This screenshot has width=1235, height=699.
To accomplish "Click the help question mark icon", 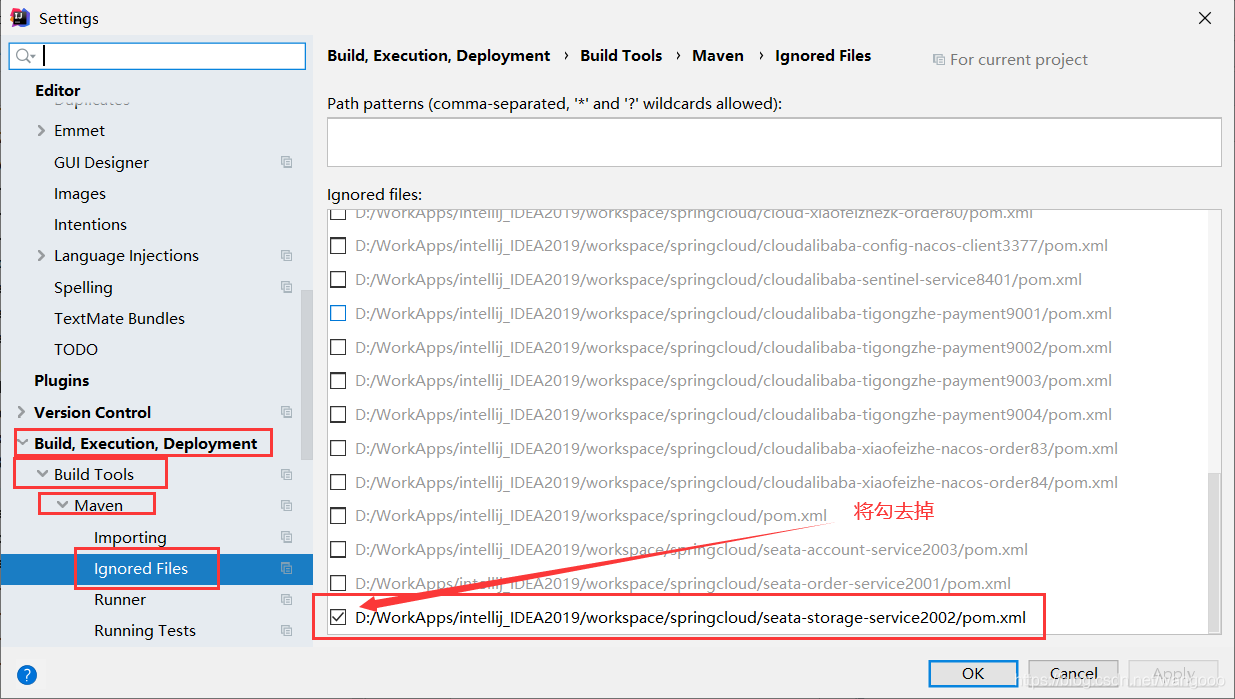I will pyautogui.click(x=27, y=675).
